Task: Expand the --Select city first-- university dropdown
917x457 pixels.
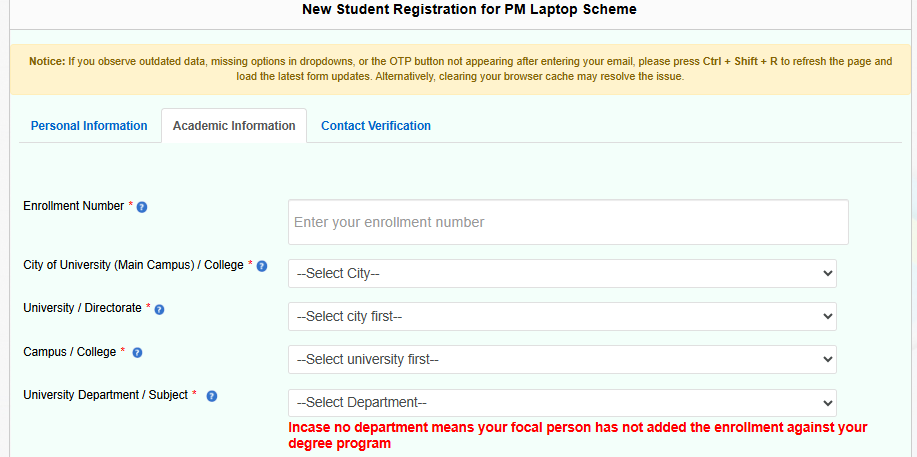Action: point(562,317)
